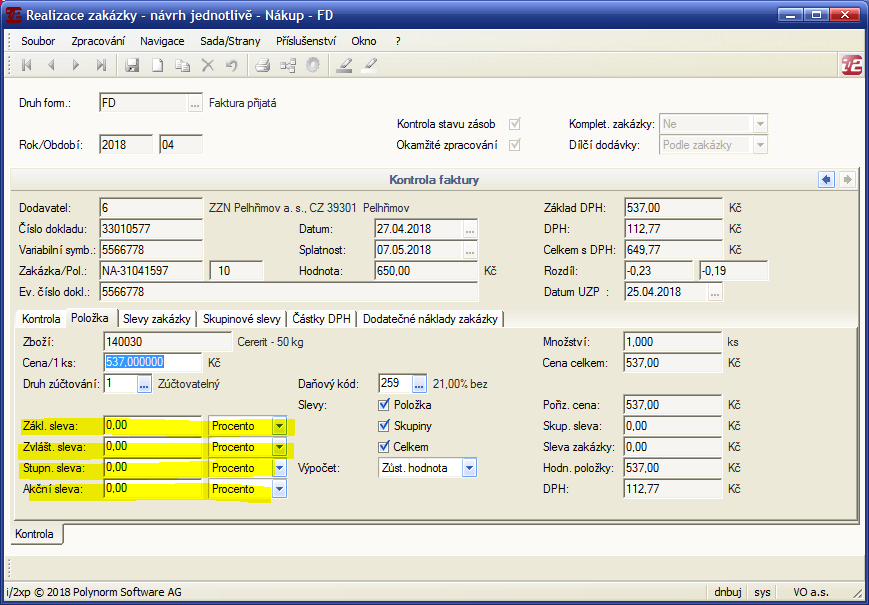Click the Save diskette toolbar icon

point(132,65)
